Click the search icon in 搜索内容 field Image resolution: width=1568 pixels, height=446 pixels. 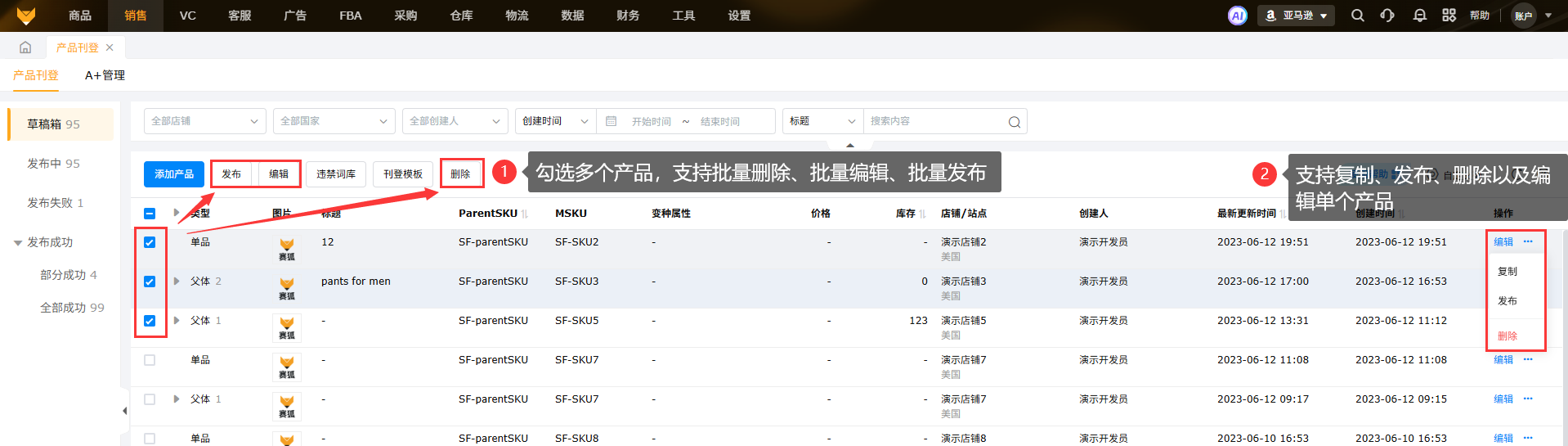(1014, 122)
